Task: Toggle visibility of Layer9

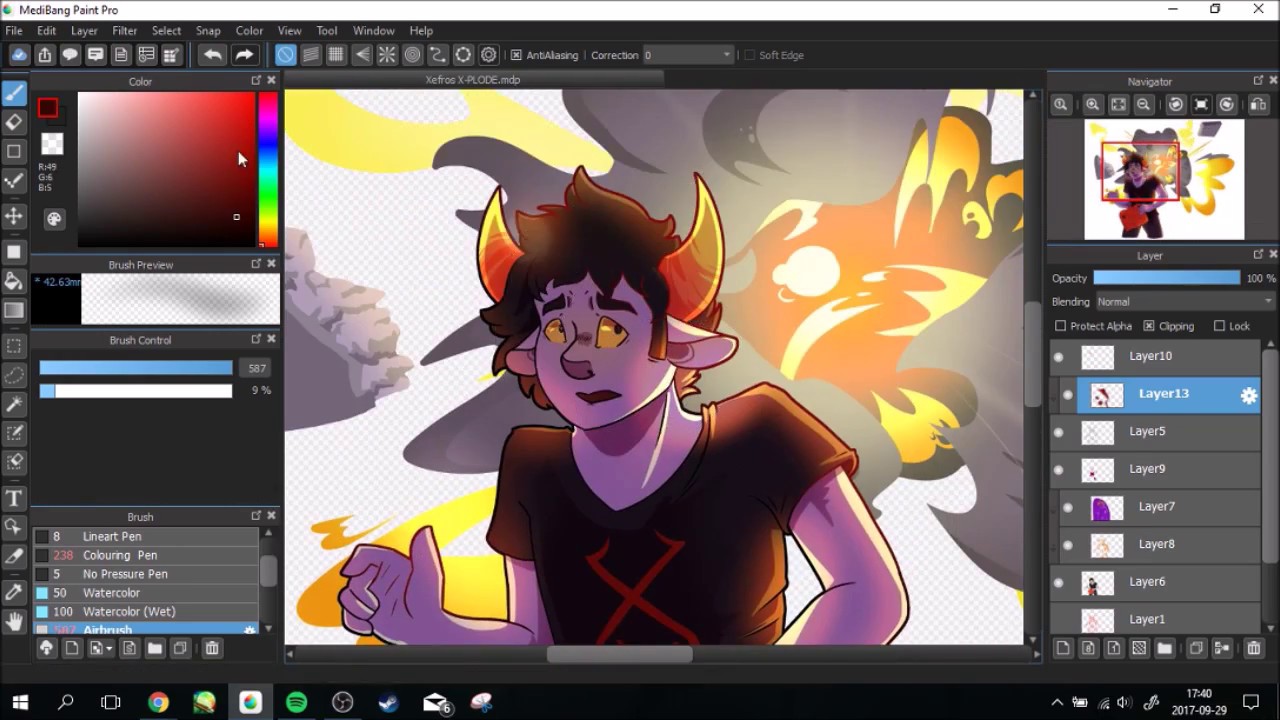Action: 1059,469
